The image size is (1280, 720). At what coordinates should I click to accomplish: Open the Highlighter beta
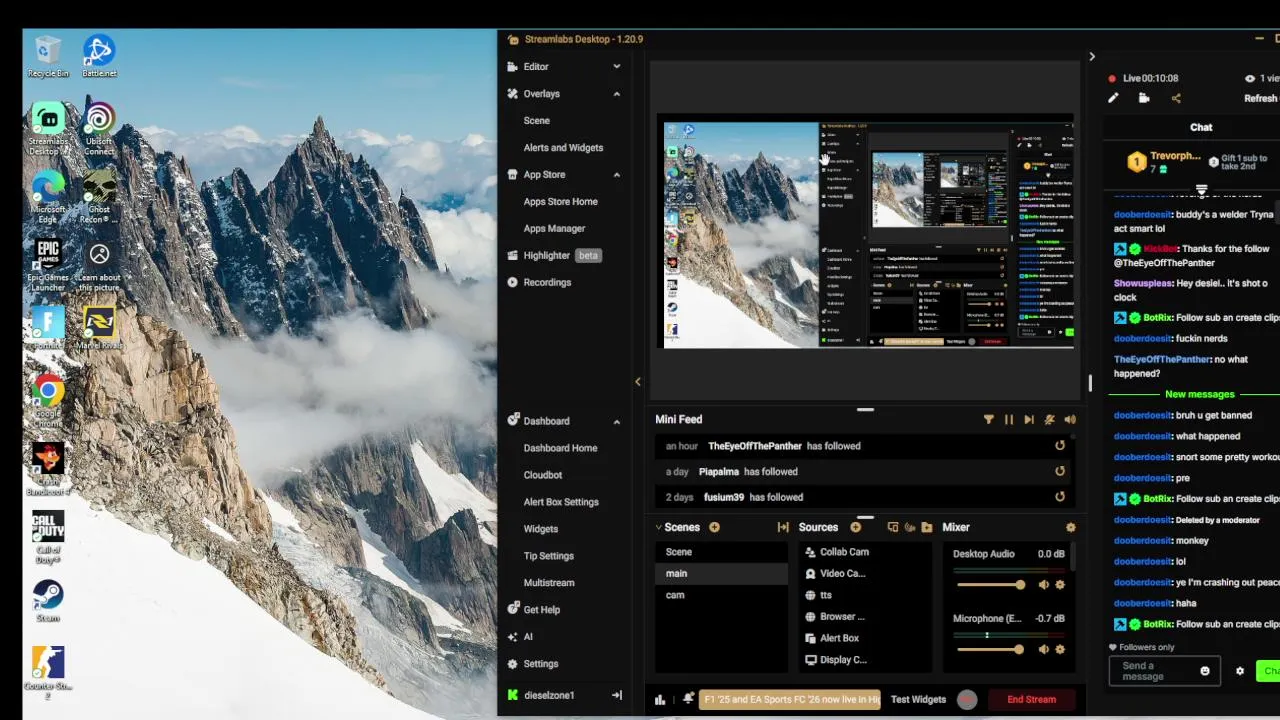pyautogui.click(x=553, y=256)
